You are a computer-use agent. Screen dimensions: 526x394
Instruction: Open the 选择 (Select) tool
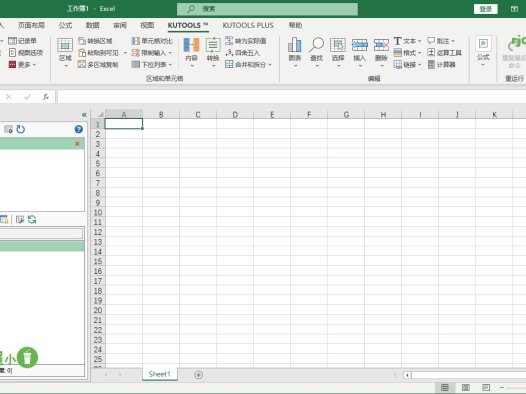point(338,52)
